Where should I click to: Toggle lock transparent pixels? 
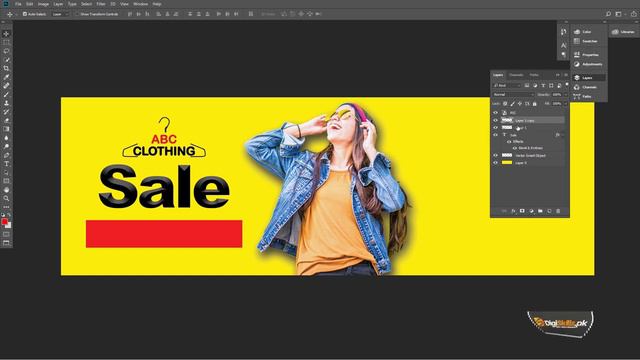[505, 104]
